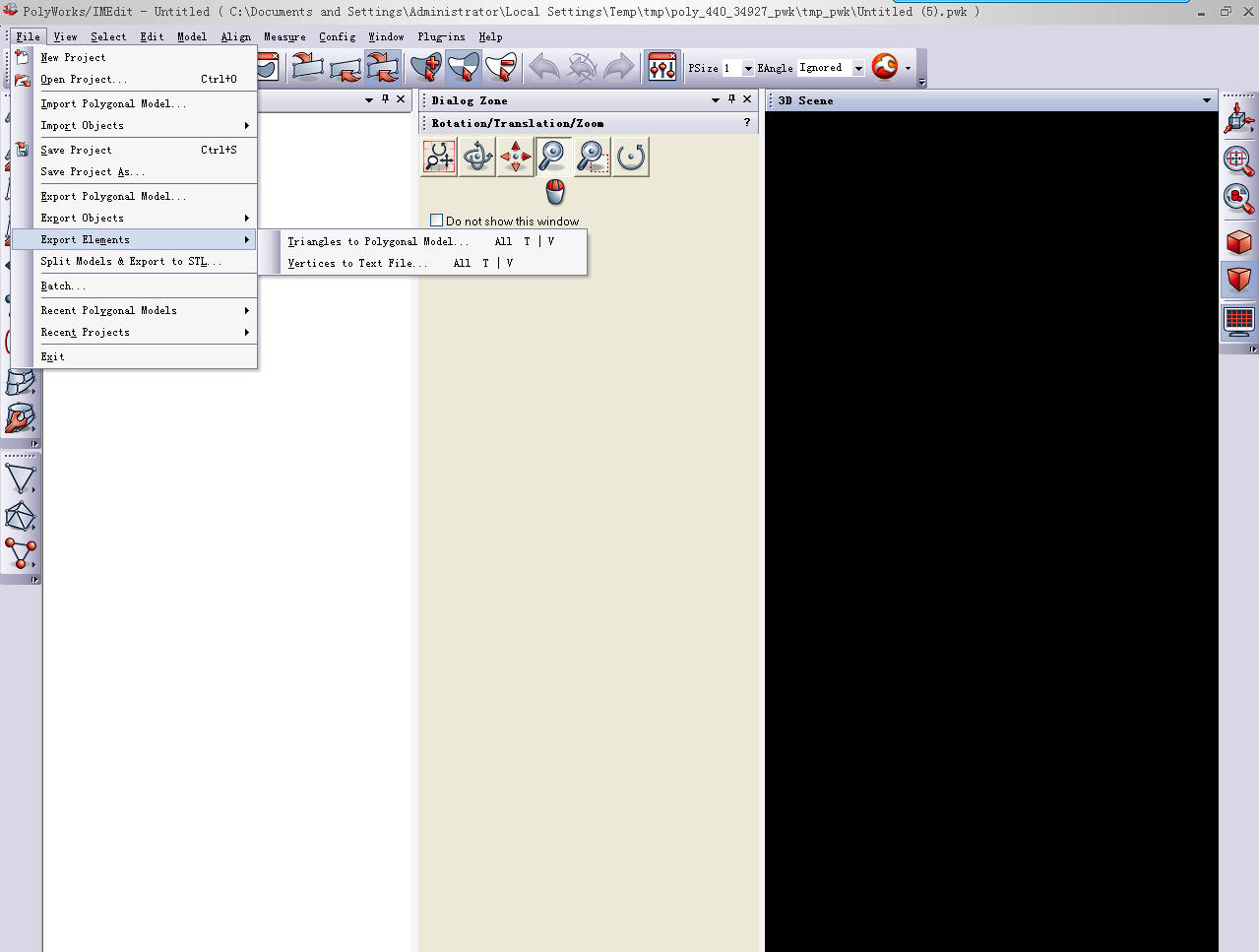Pin the left tree panel
Viewport: 1259px width, 952px height.
pyautogui.click(x=385, y=99)
